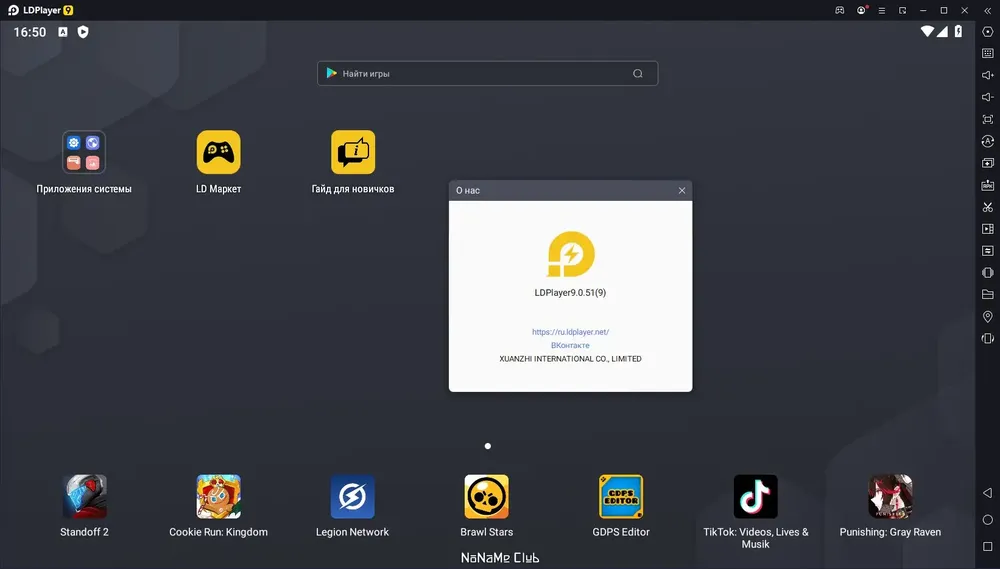Click the cellular signal status icon

(x=942, y=31)
